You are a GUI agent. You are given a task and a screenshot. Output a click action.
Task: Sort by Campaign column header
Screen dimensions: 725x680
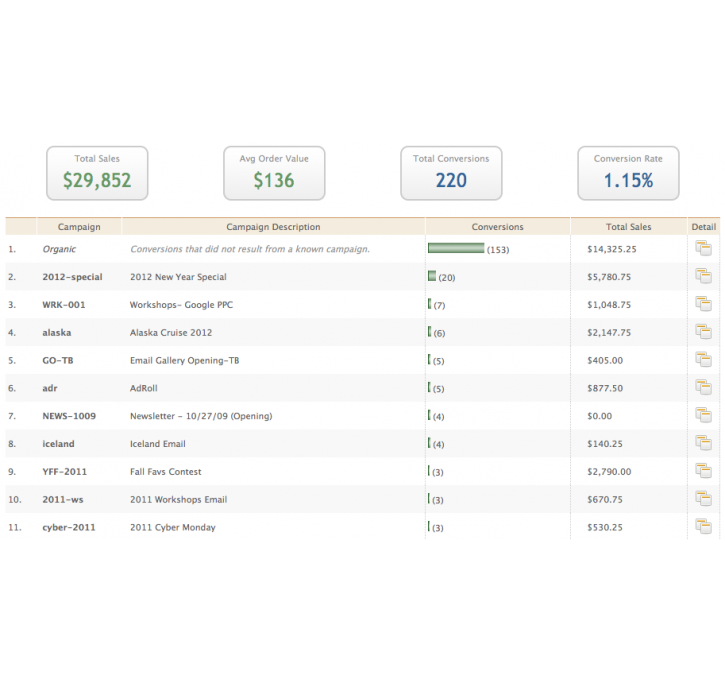(x=79, y=227)
